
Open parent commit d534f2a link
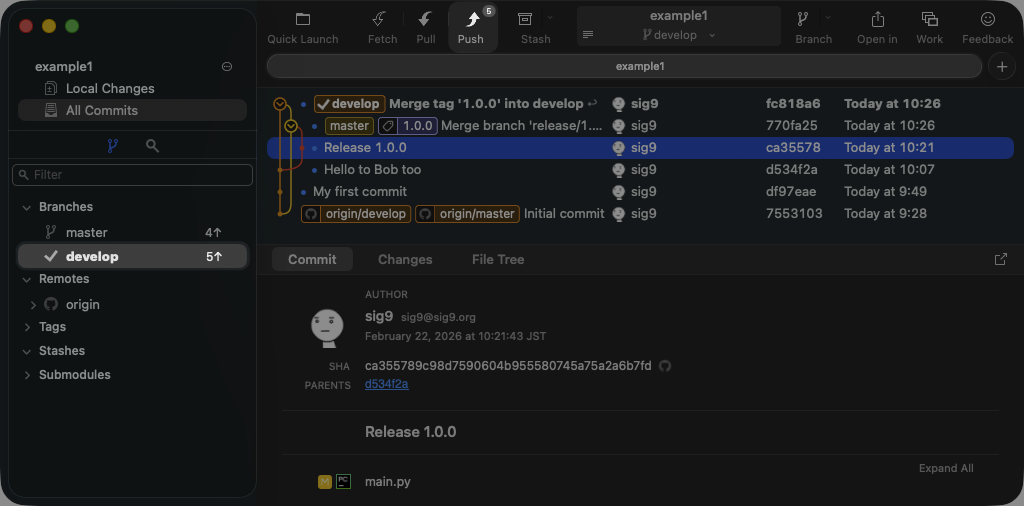pos(386,384)
